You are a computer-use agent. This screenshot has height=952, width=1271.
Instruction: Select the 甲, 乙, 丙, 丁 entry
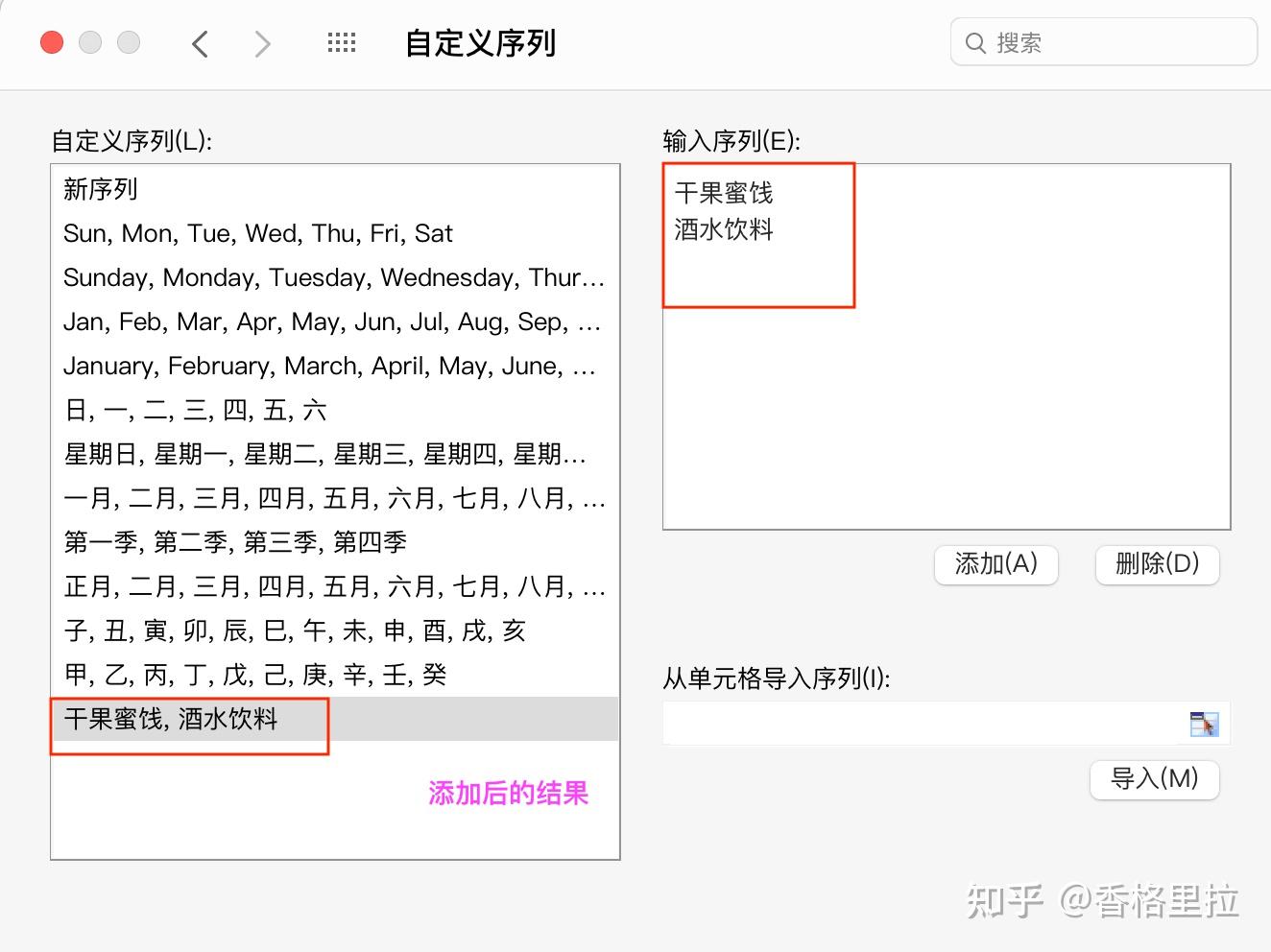335,675
